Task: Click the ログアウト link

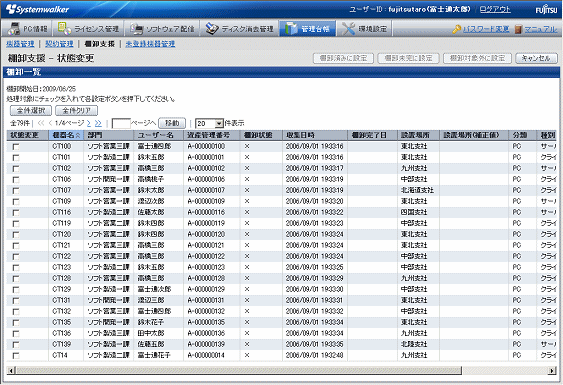Action: 495,9
